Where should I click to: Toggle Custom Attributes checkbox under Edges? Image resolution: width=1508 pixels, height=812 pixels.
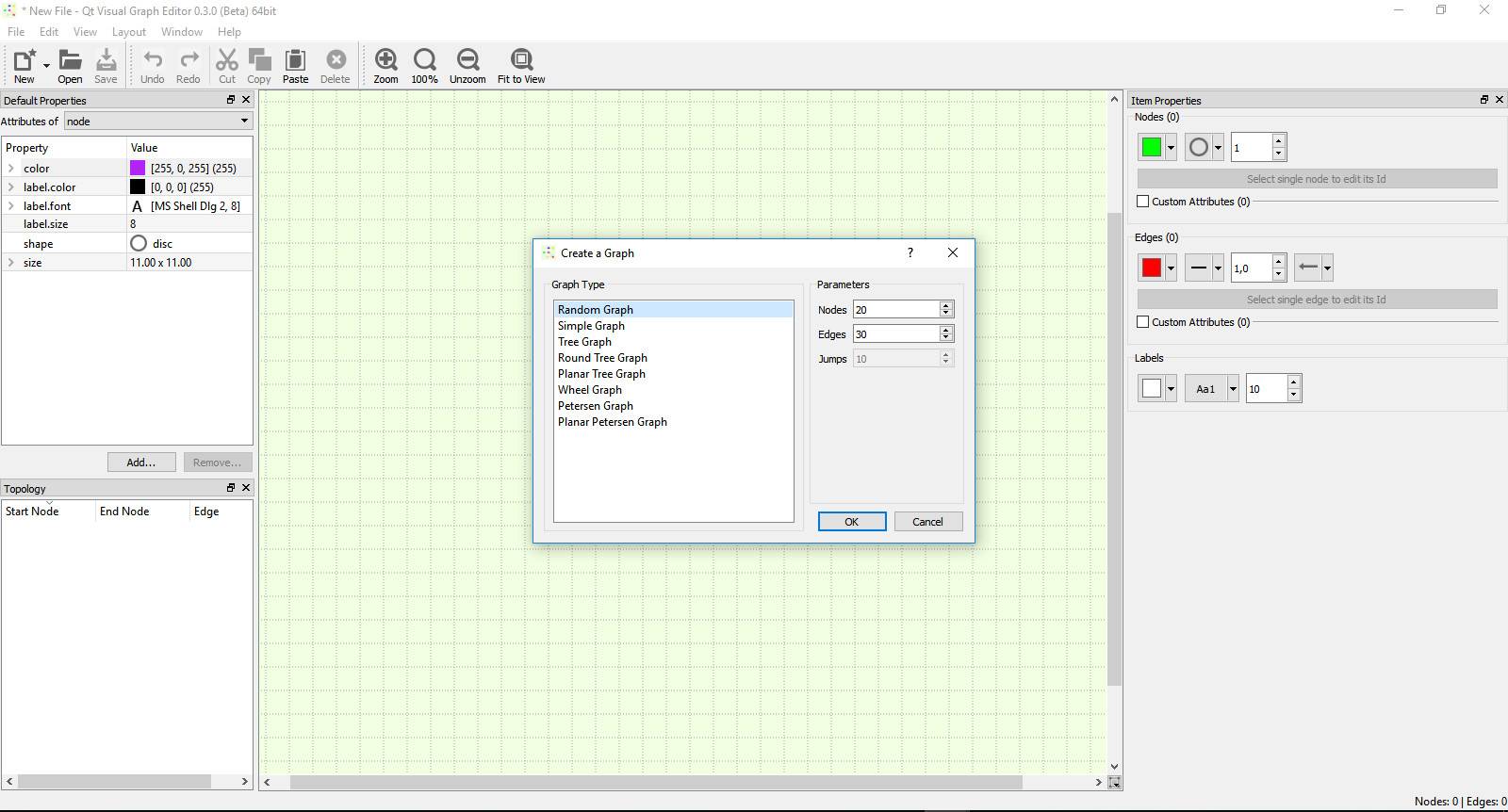(x=1143, y=322)
